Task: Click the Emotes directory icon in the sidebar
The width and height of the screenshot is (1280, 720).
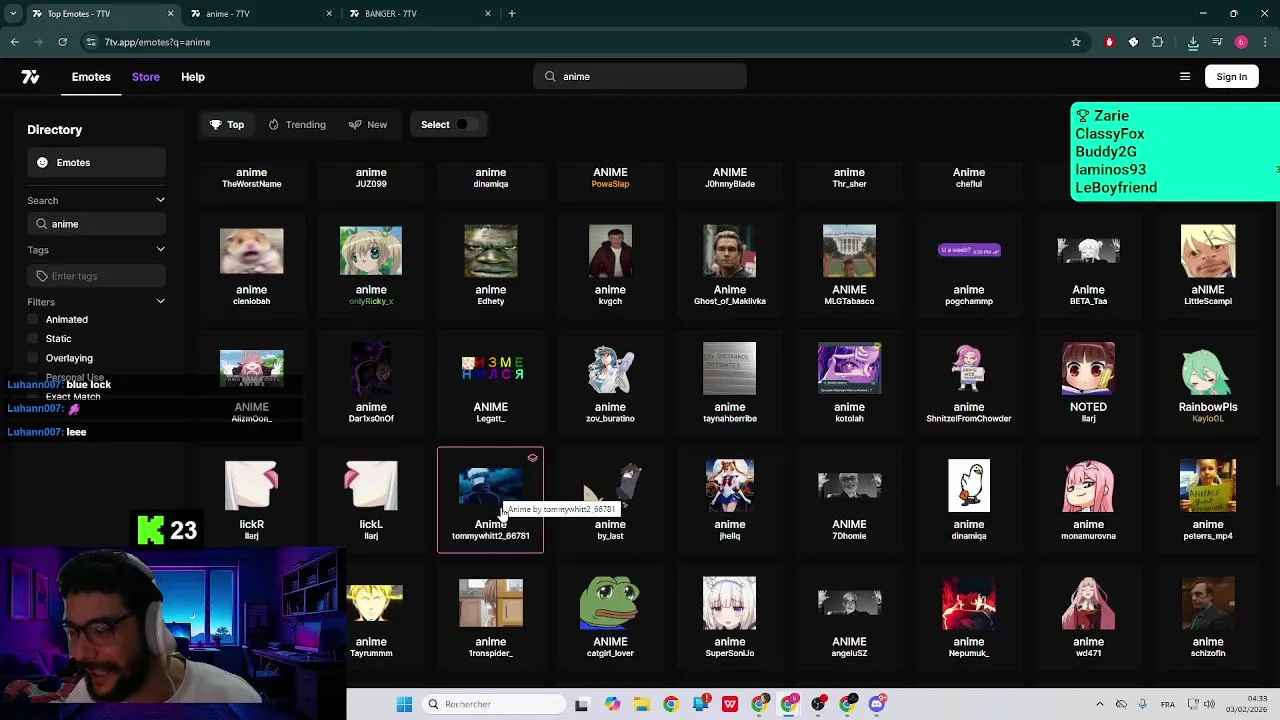Action: [x=42, y=163]
